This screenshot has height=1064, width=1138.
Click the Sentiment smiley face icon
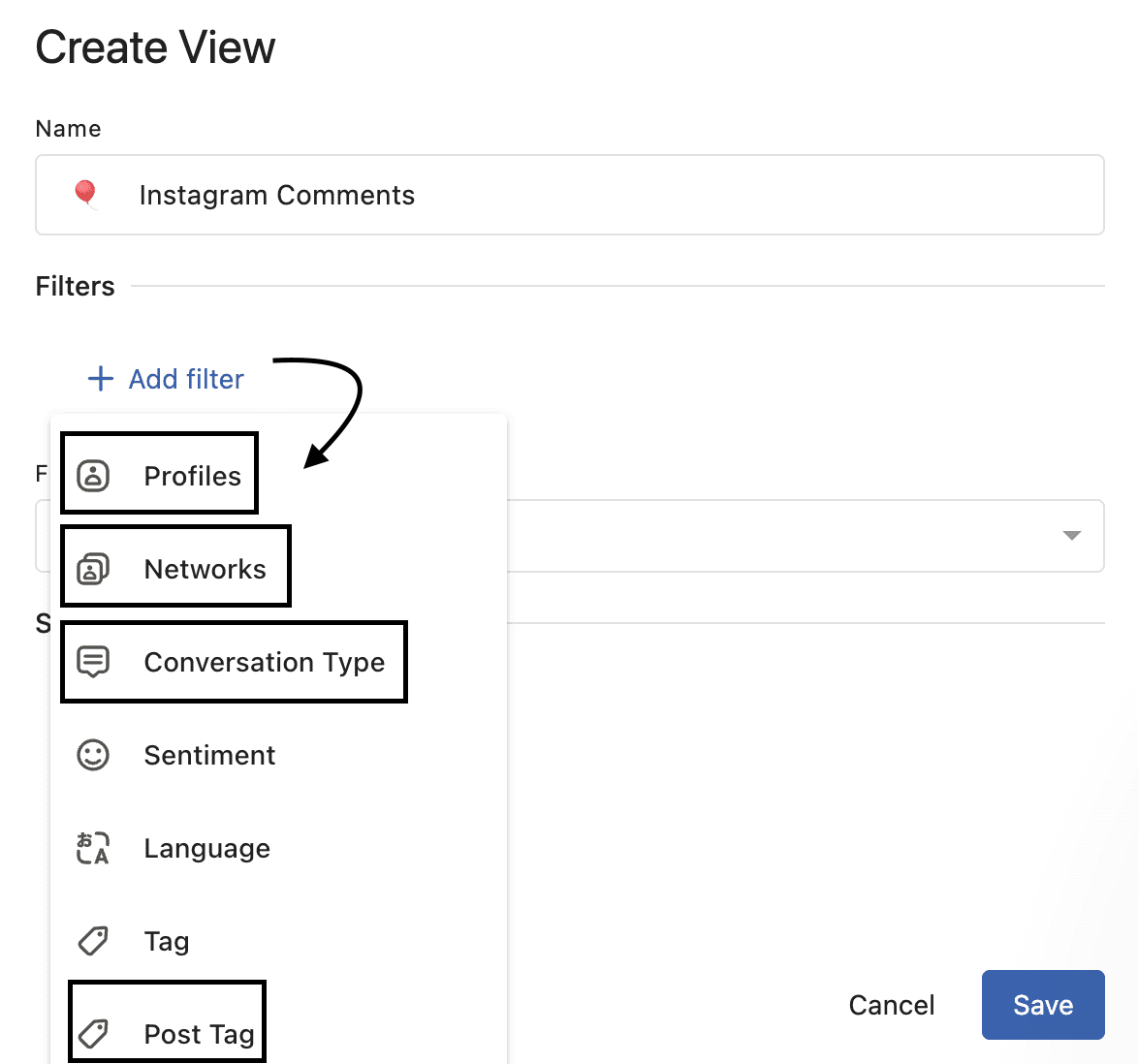93,755
